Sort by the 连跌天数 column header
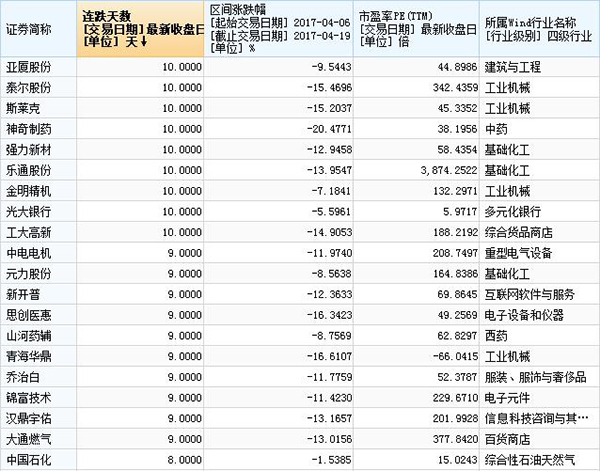 click(140, 29)
